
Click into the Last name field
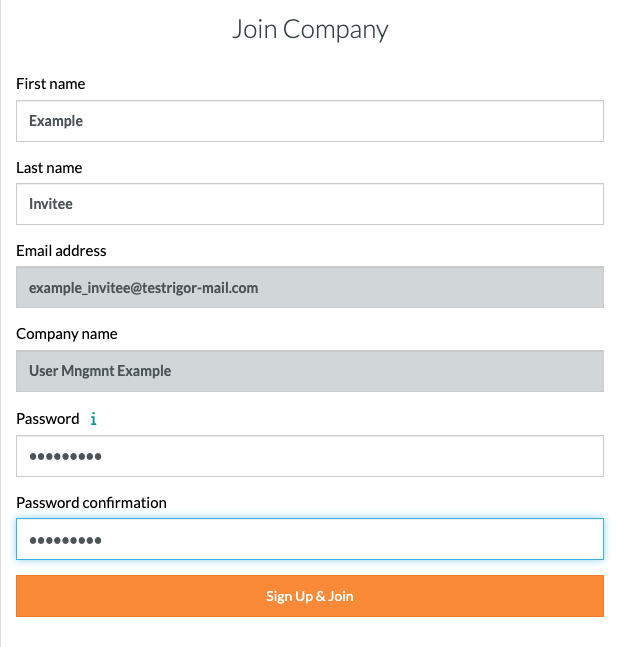[x=309, y=204]
